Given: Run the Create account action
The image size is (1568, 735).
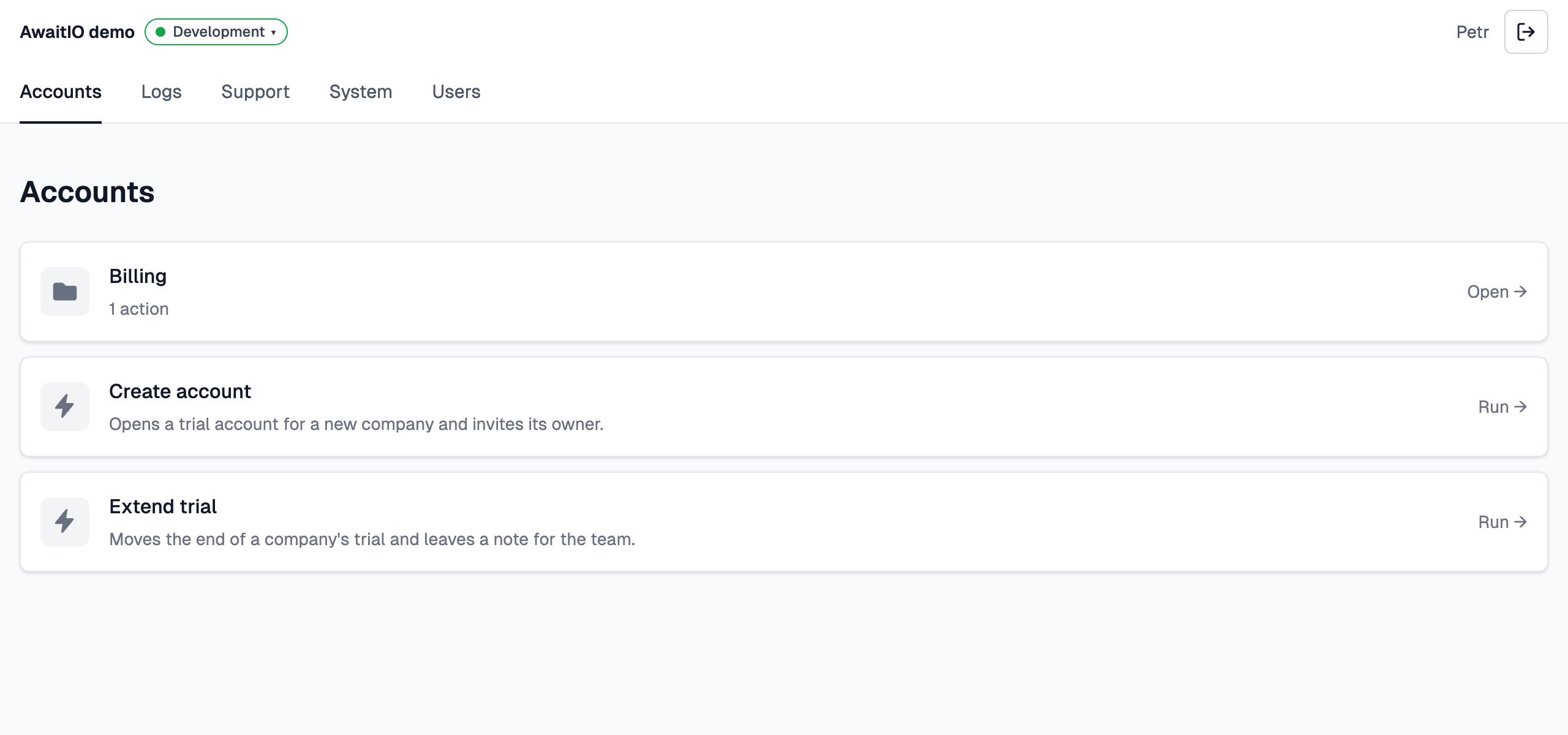Looking at the screenshot, I should click(x=1502, y=407).
